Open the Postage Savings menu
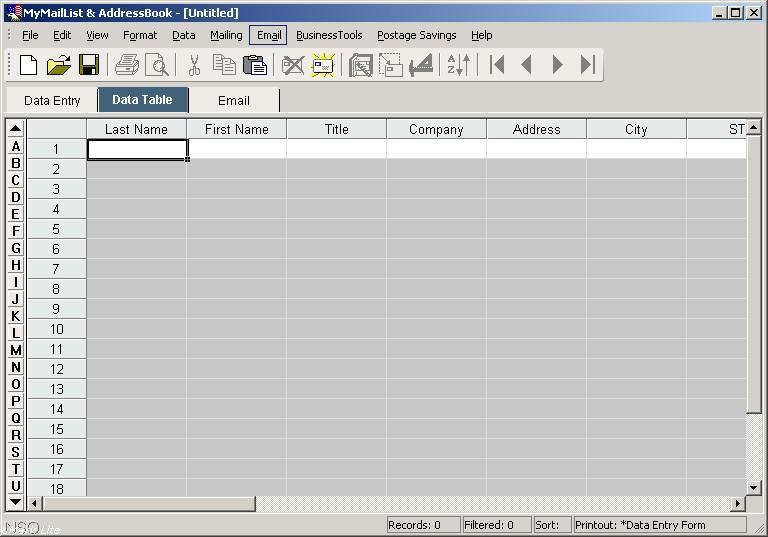The width and height of the screenshot is (768, 537). pyautogui.click(x=416, y=35)
